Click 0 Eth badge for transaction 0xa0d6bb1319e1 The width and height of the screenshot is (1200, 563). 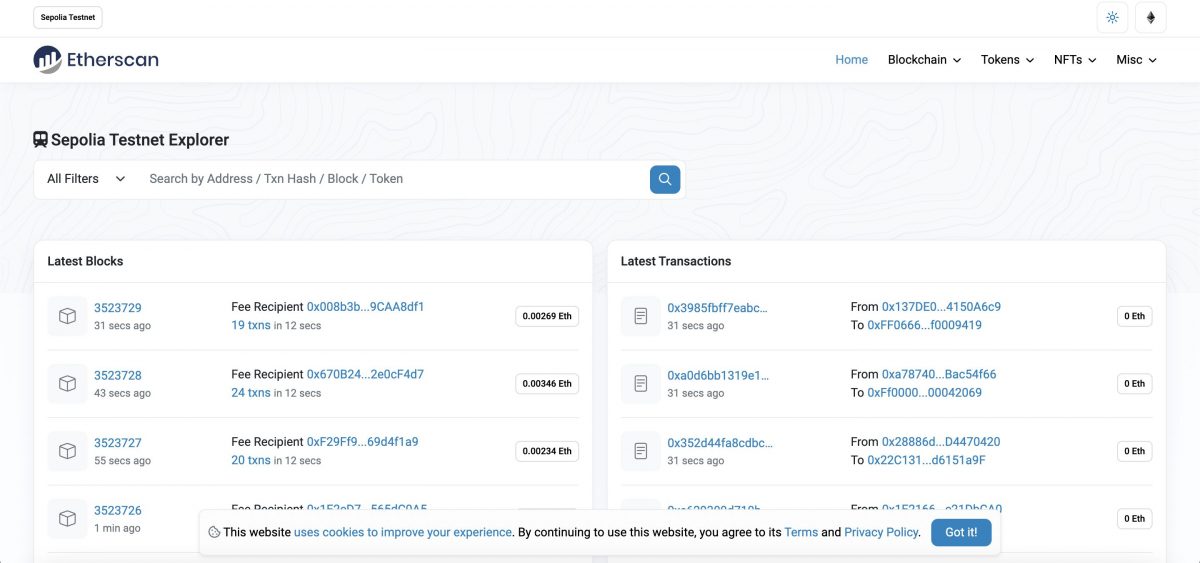[1134, 384]
